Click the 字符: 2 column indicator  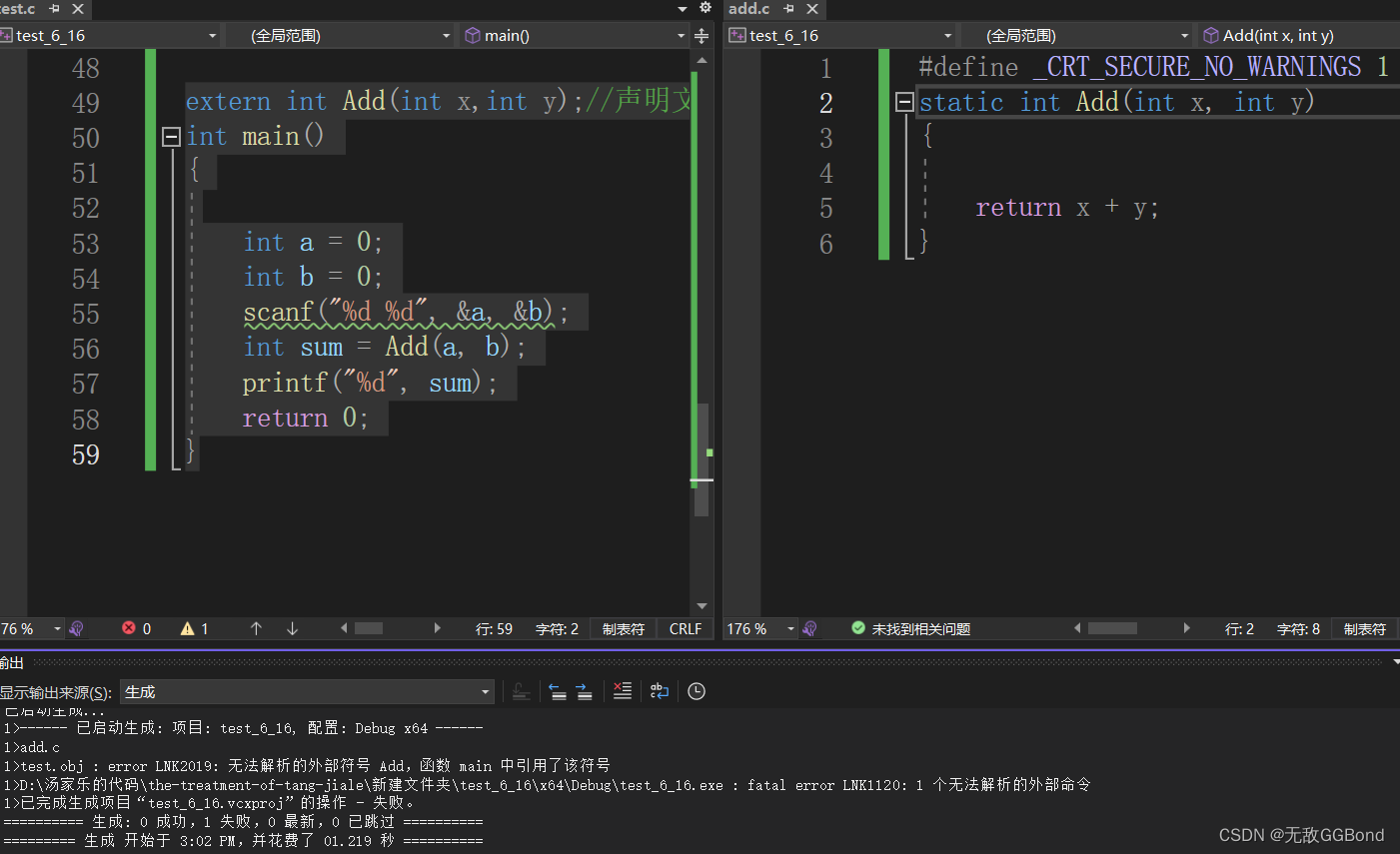(557, 628)
